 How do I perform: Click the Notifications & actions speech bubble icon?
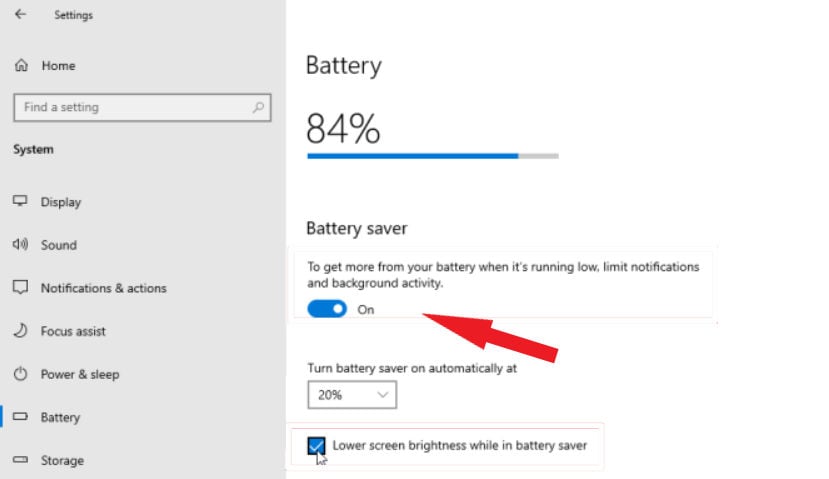[20, 287]
